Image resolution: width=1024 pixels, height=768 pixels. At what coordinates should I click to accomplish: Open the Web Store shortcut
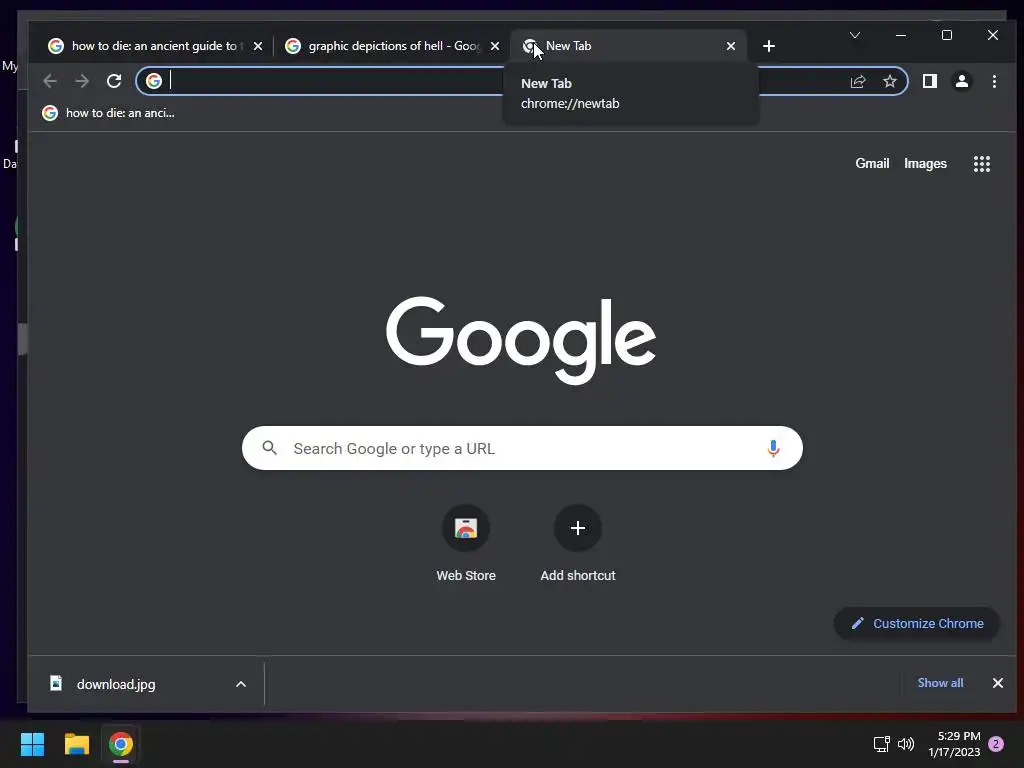click(x=466, y=528)
